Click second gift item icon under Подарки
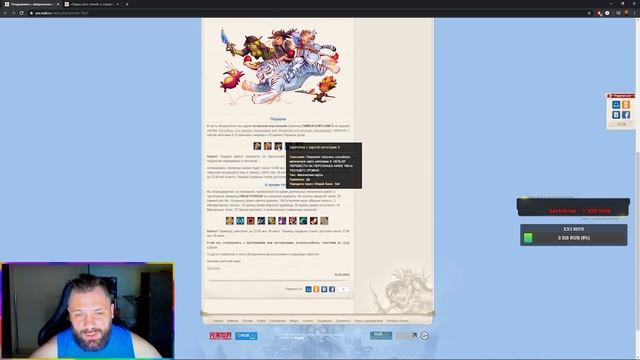The width and height of the screenshot is (640, 360). pyautogui.click(x=268, y=146)
